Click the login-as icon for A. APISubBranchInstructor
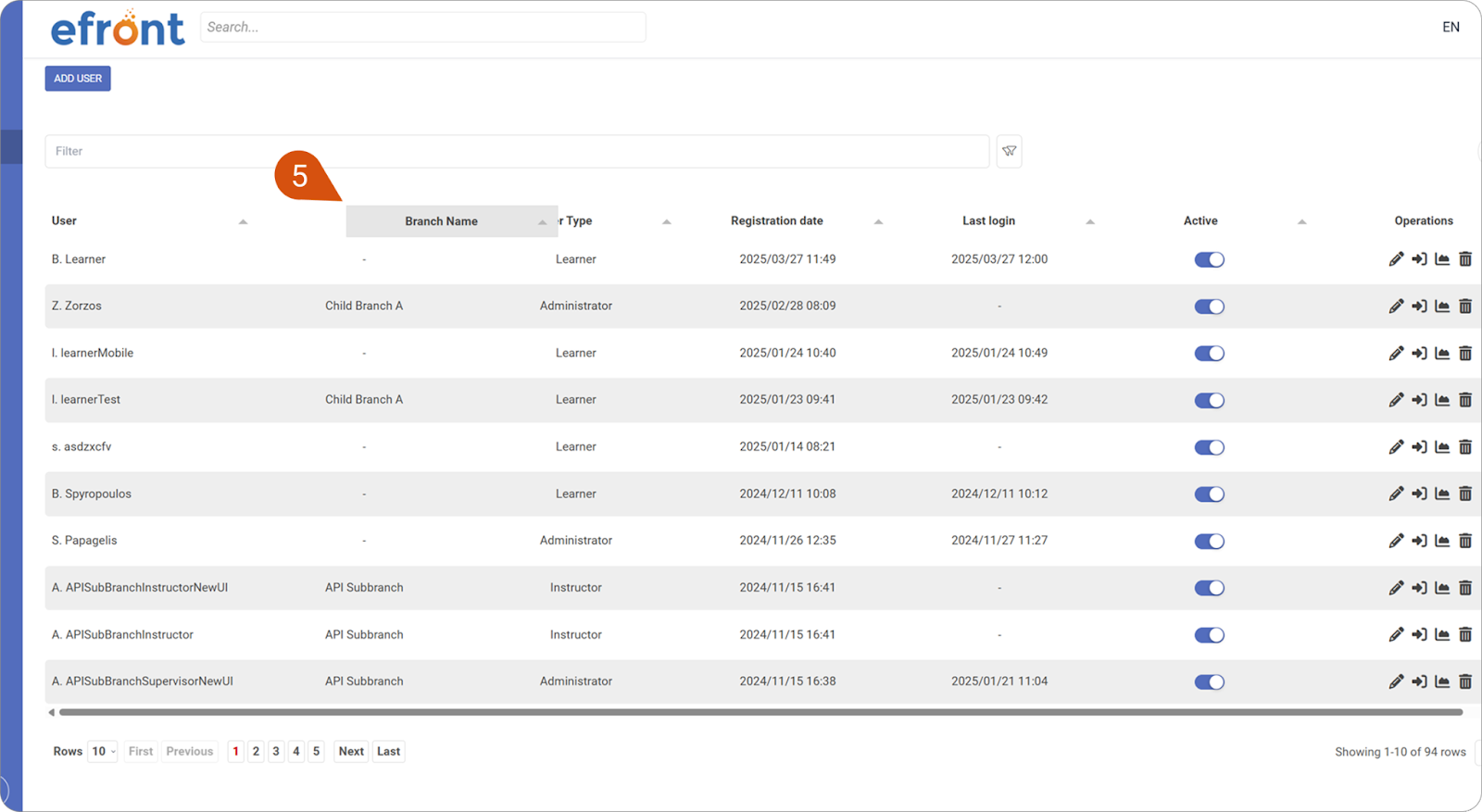This screenshot has width=1482, height=812. coord(1419,634)
